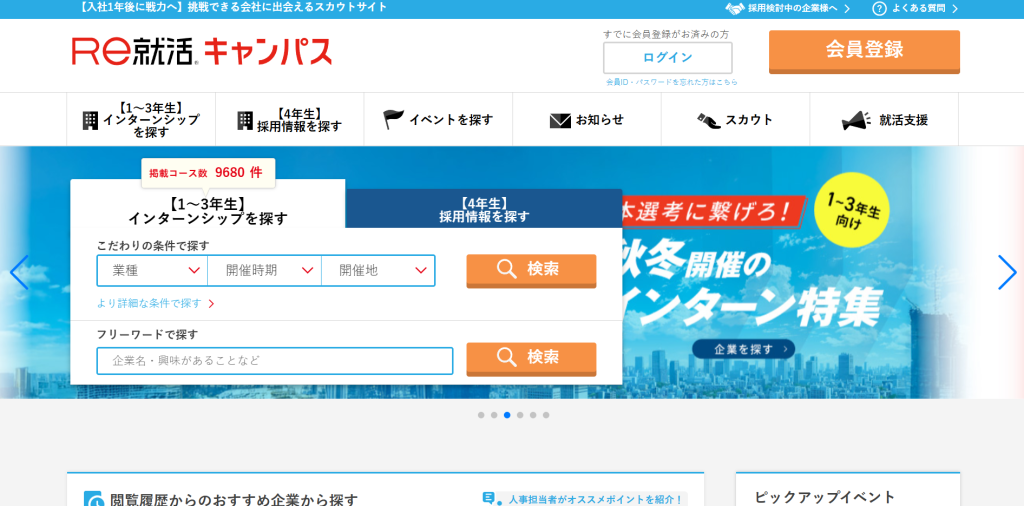Screen dimensions: 1024x506
Task: Advance to next banner with right arrow
Action: pyautogui.click(x=1007, y=272)
